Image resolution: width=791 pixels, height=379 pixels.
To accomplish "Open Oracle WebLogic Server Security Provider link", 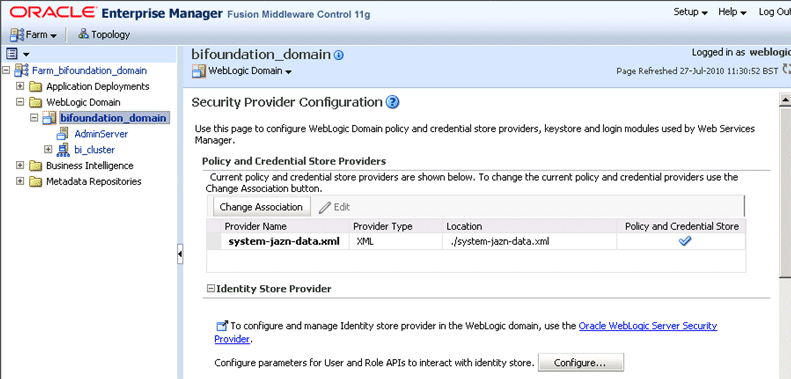I will pos(466,333).
